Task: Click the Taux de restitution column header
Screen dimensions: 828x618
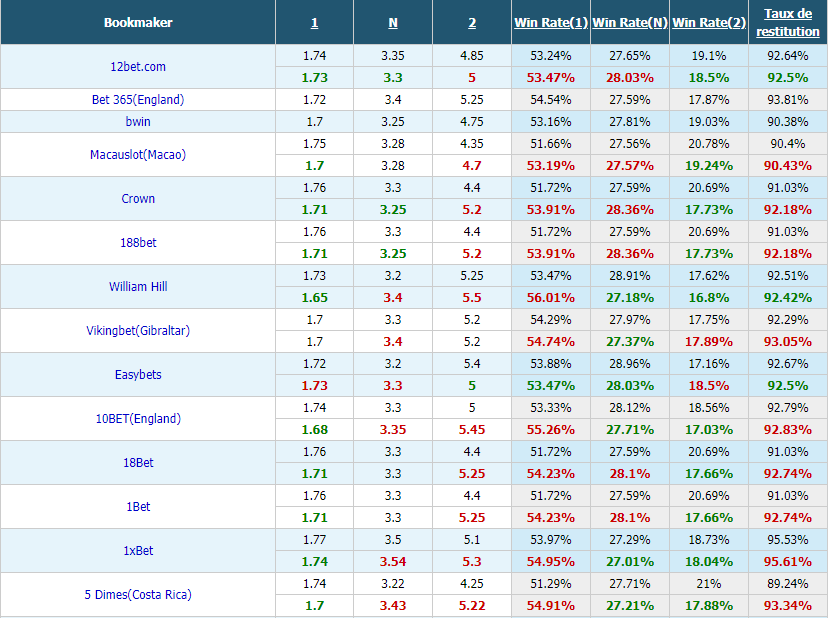Action: (788, 23)
